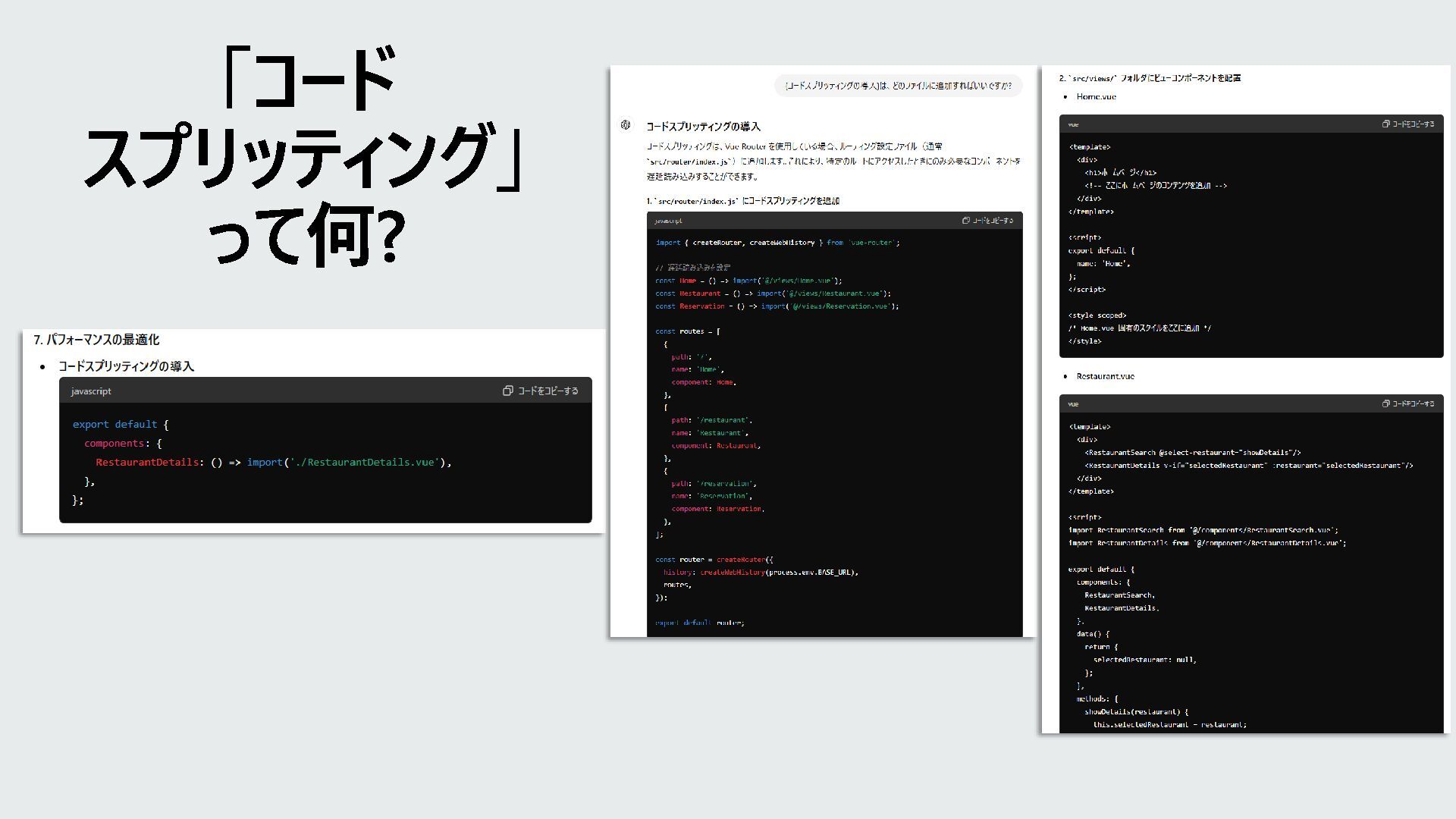The height and width of the screenshot is (819, 1456).
Task: Click the 'Home.vue' bullet item
Action: coord(1096,97)
